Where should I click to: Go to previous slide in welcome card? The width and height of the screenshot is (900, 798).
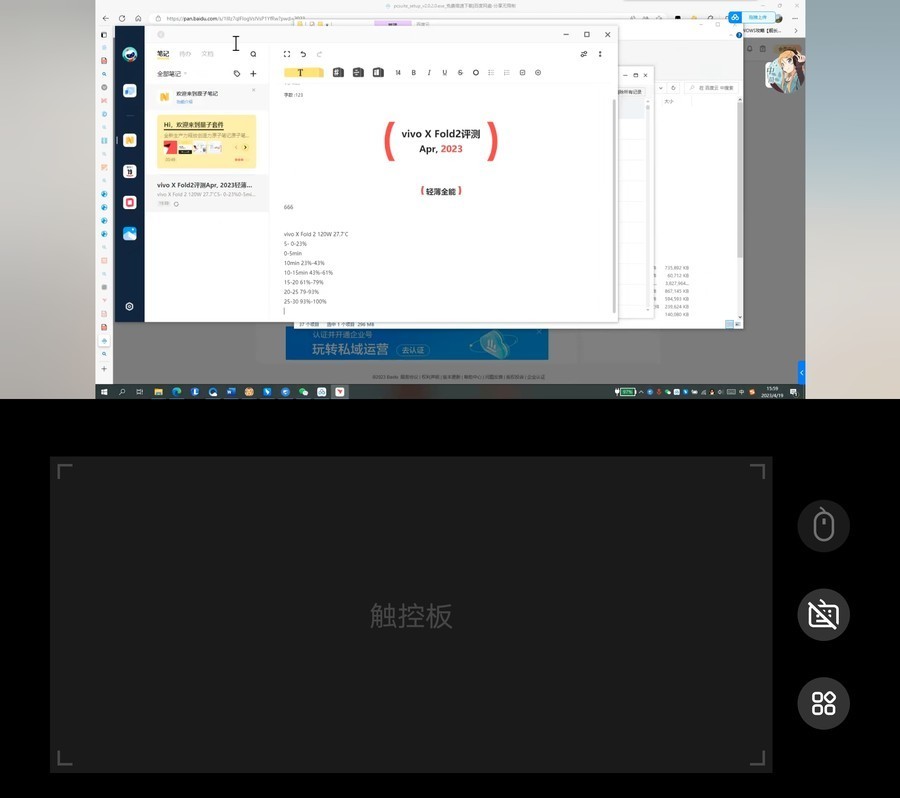click(236, 148)
